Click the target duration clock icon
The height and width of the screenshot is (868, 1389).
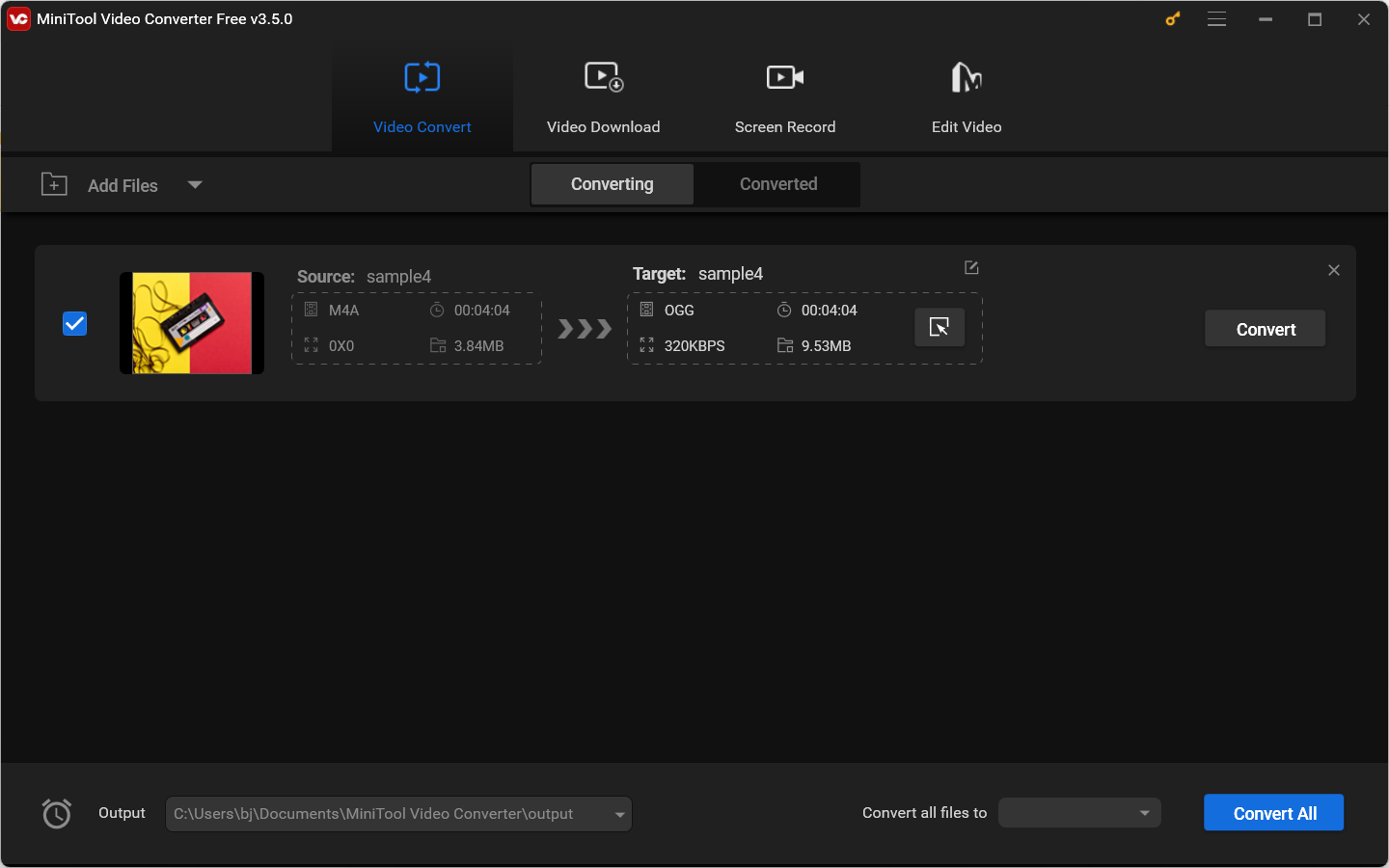click(784, 310)
